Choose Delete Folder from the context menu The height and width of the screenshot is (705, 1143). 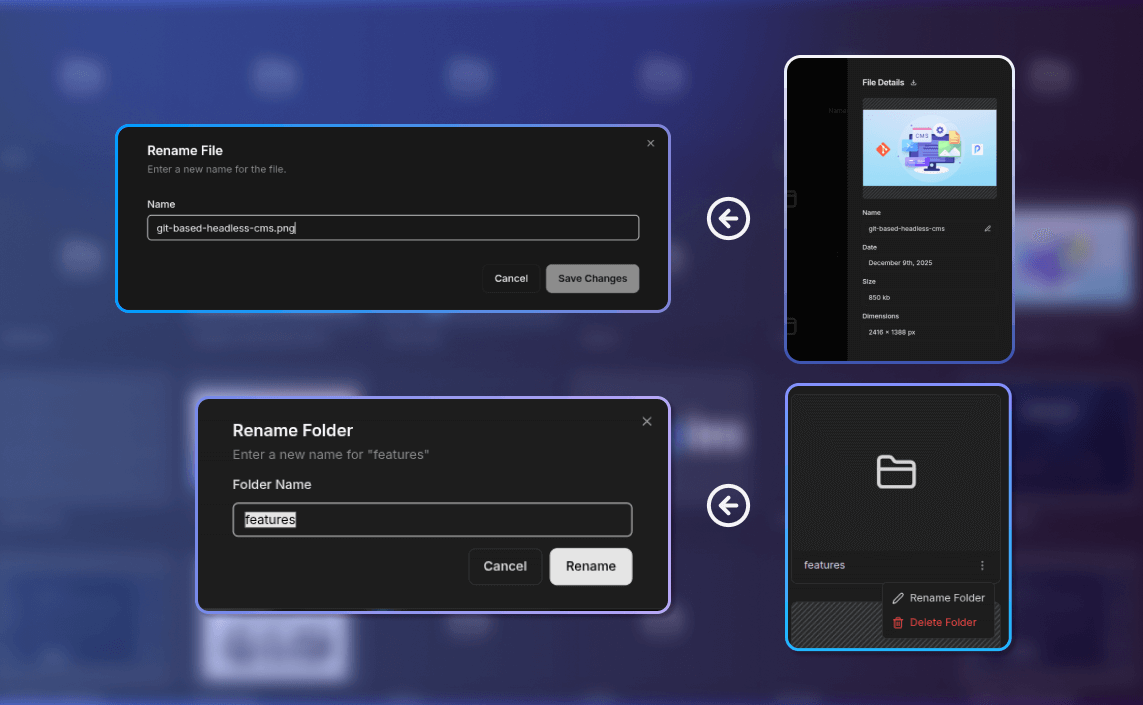pos(942,623)
